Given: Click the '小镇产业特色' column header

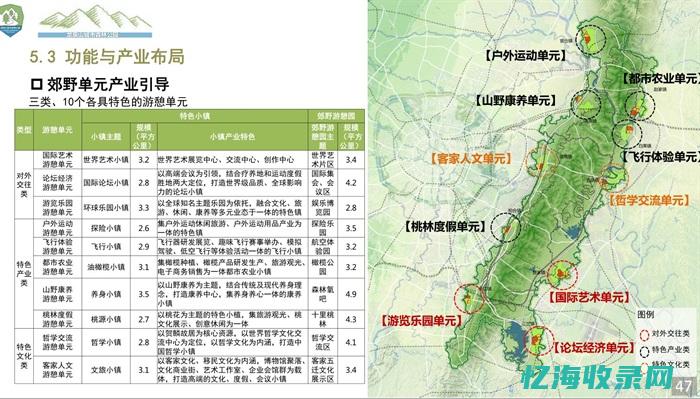Looking at the screenshot, I should (233, 137).
